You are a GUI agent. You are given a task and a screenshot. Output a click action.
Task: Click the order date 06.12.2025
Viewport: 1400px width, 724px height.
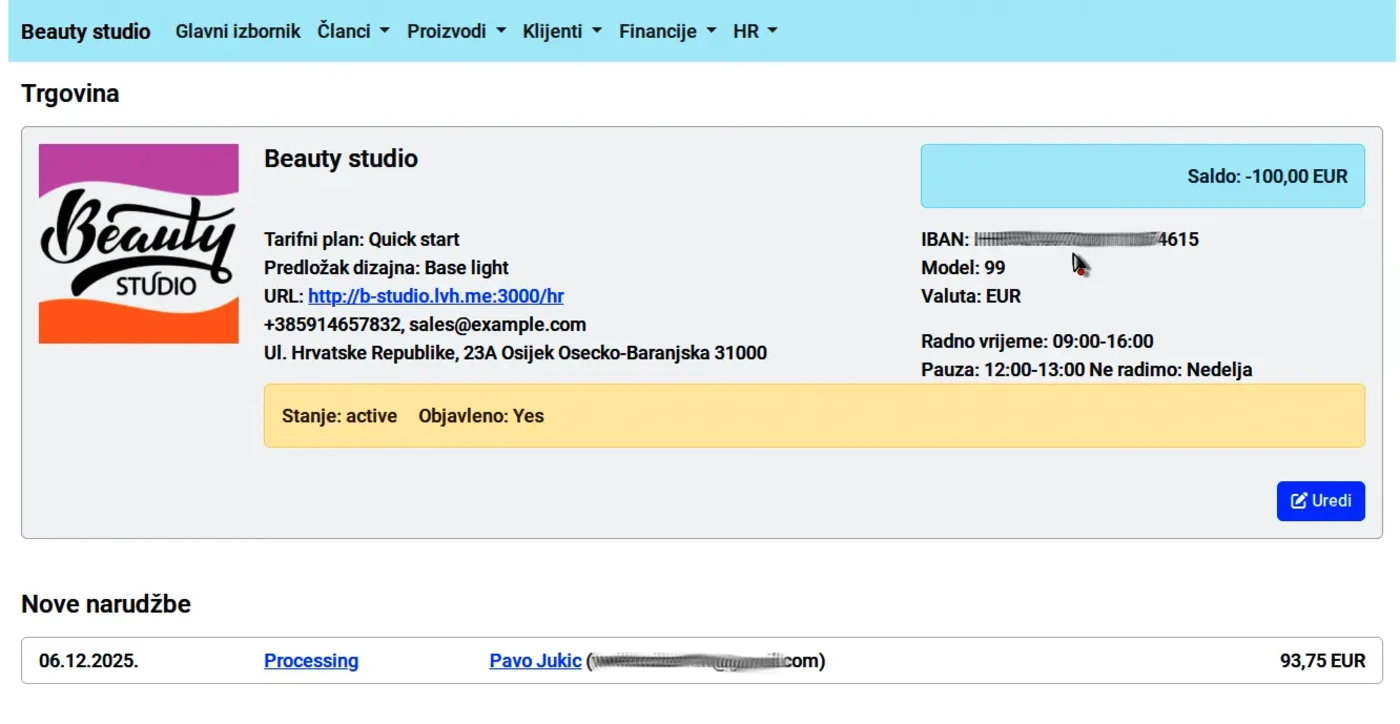[x=89, y=661]
